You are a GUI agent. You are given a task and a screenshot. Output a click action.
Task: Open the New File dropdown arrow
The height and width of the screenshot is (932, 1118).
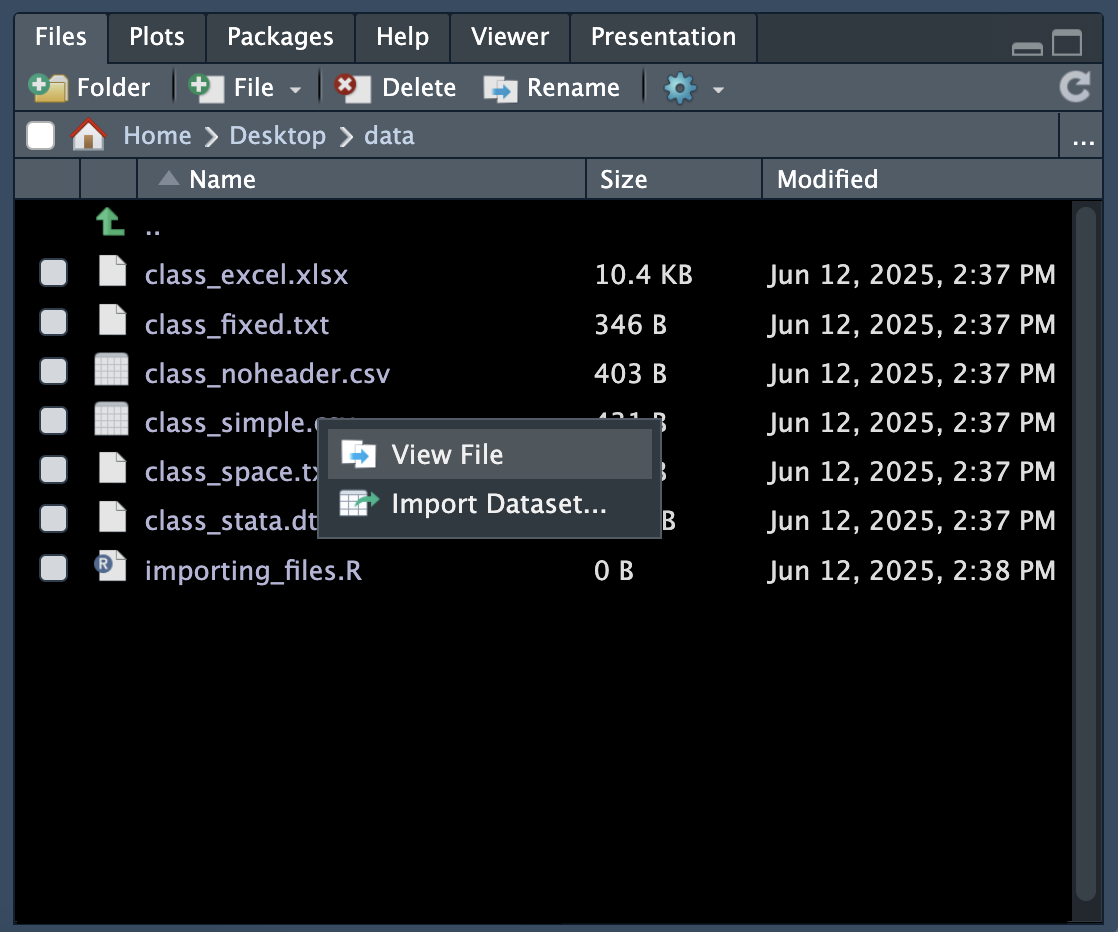point(295,90)
